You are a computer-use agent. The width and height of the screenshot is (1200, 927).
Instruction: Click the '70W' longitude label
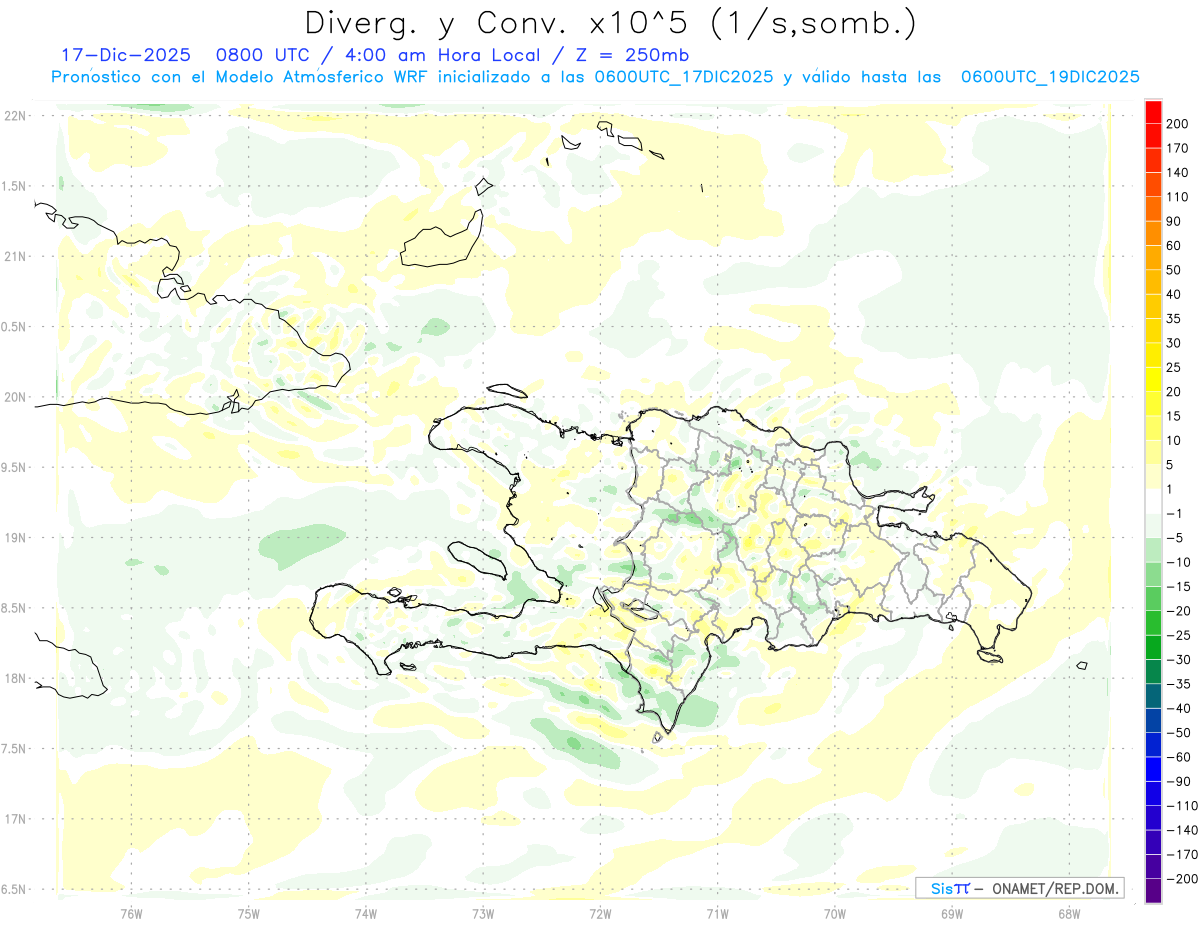click(835, 912)
